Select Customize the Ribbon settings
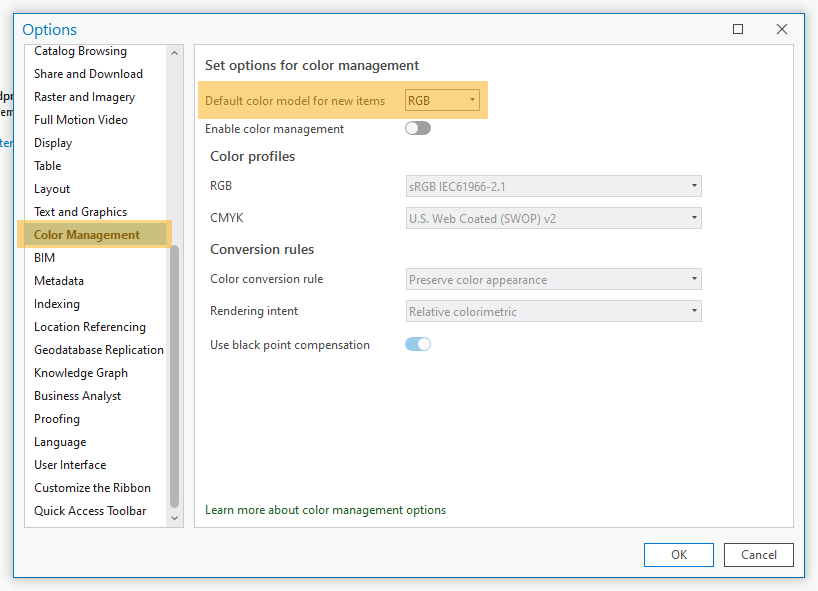Image resolution: width=818 pixels, height=591 pixels. coord(92,487)
